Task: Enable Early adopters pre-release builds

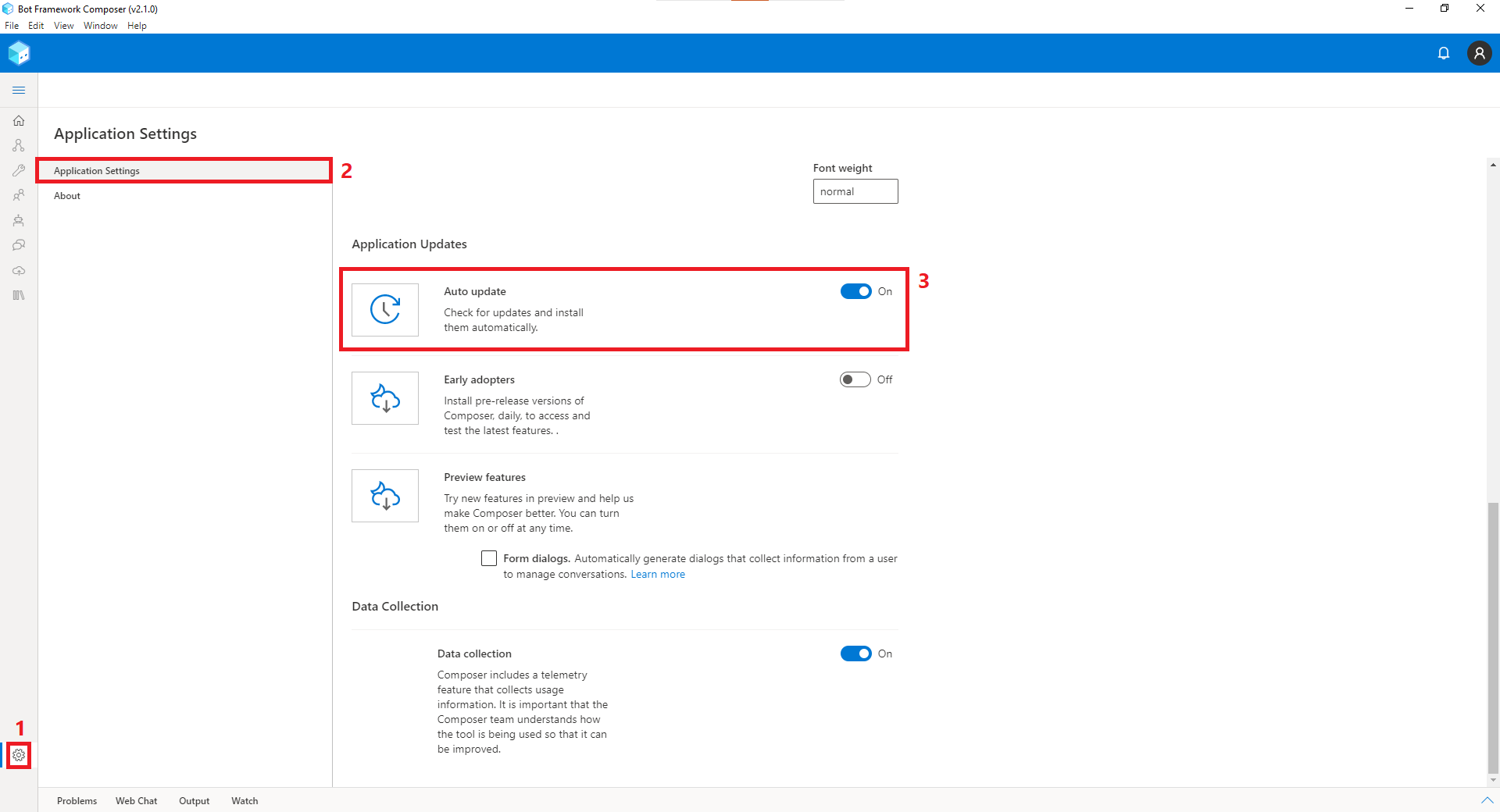Action: [854, 379]
